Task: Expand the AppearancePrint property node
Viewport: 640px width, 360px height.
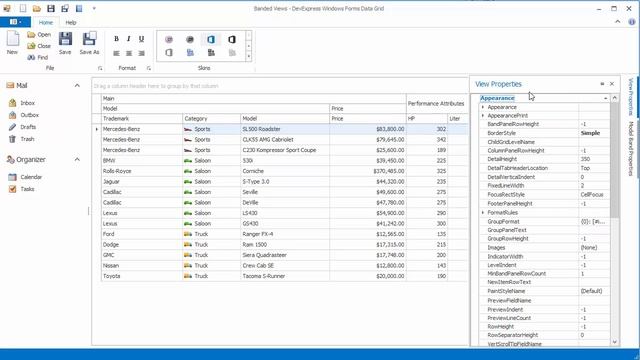Action: tap(483, 116)
